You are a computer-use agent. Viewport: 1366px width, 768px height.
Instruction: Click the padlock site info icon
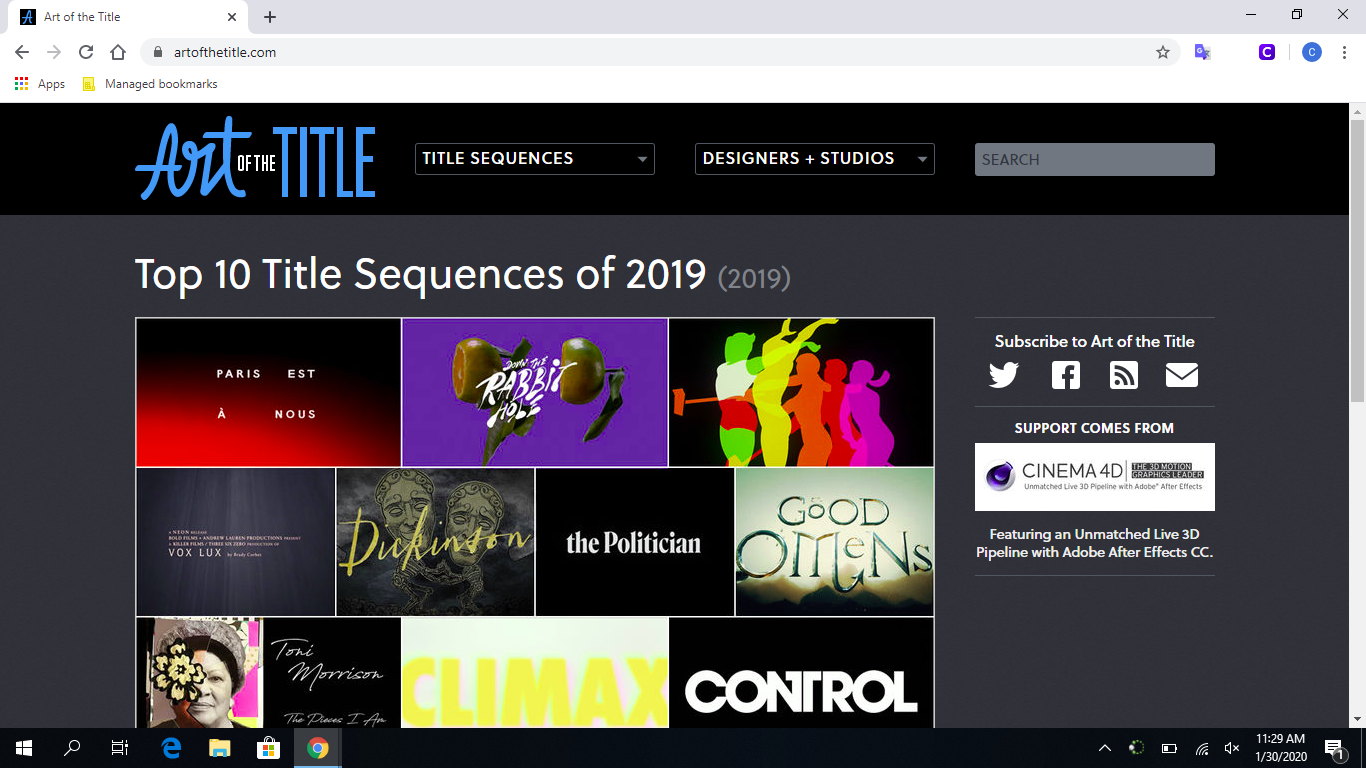click(157, 52)
